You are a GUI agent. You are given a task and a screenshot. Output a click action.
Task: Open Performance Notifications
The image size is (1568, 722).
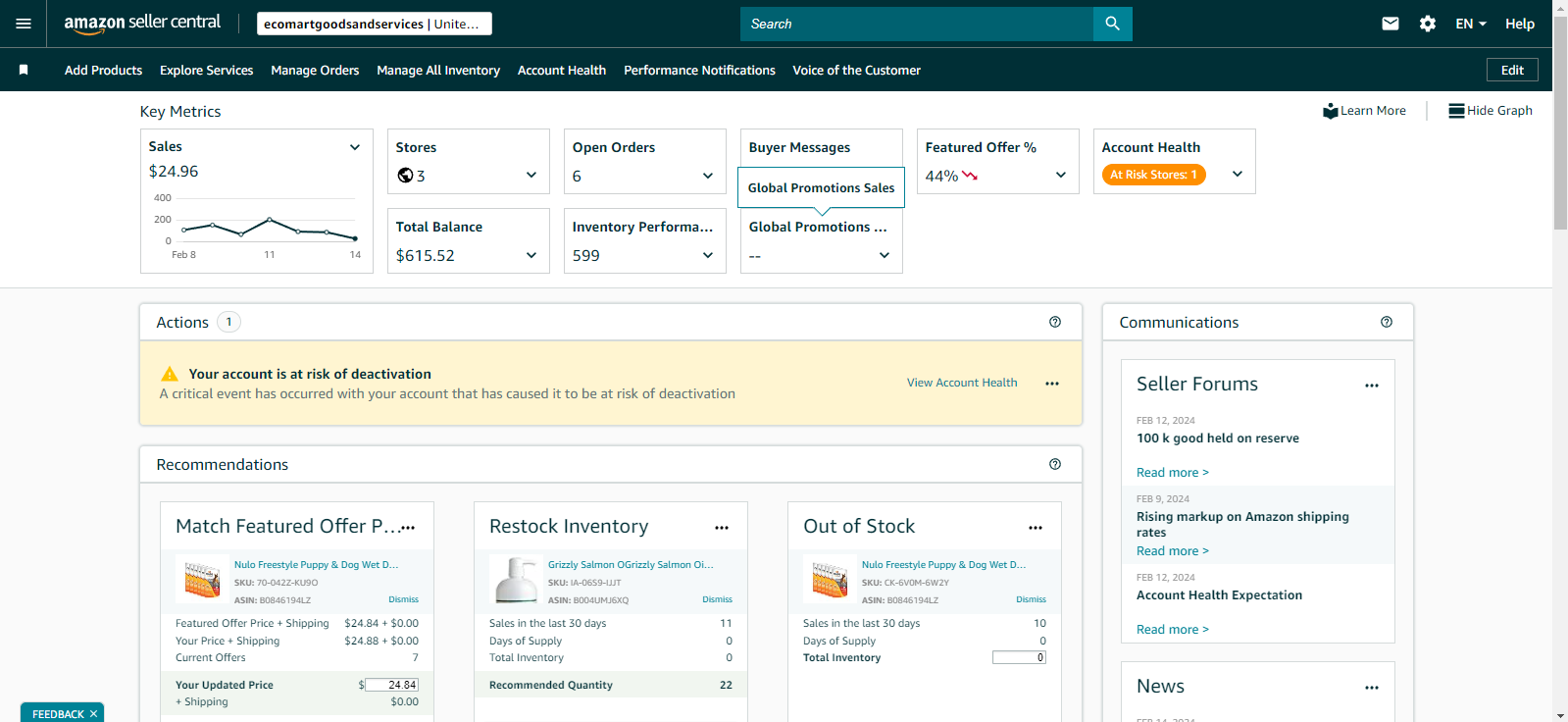coord(699,70)
